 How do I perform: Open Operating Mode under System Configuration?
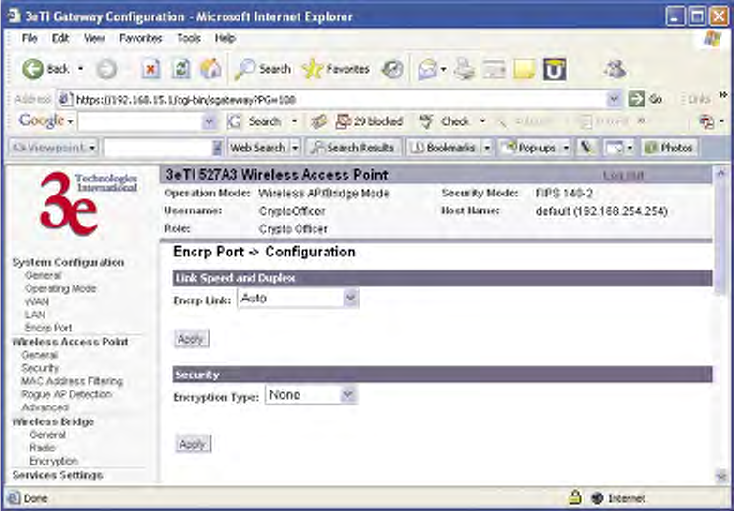[60, 288]
